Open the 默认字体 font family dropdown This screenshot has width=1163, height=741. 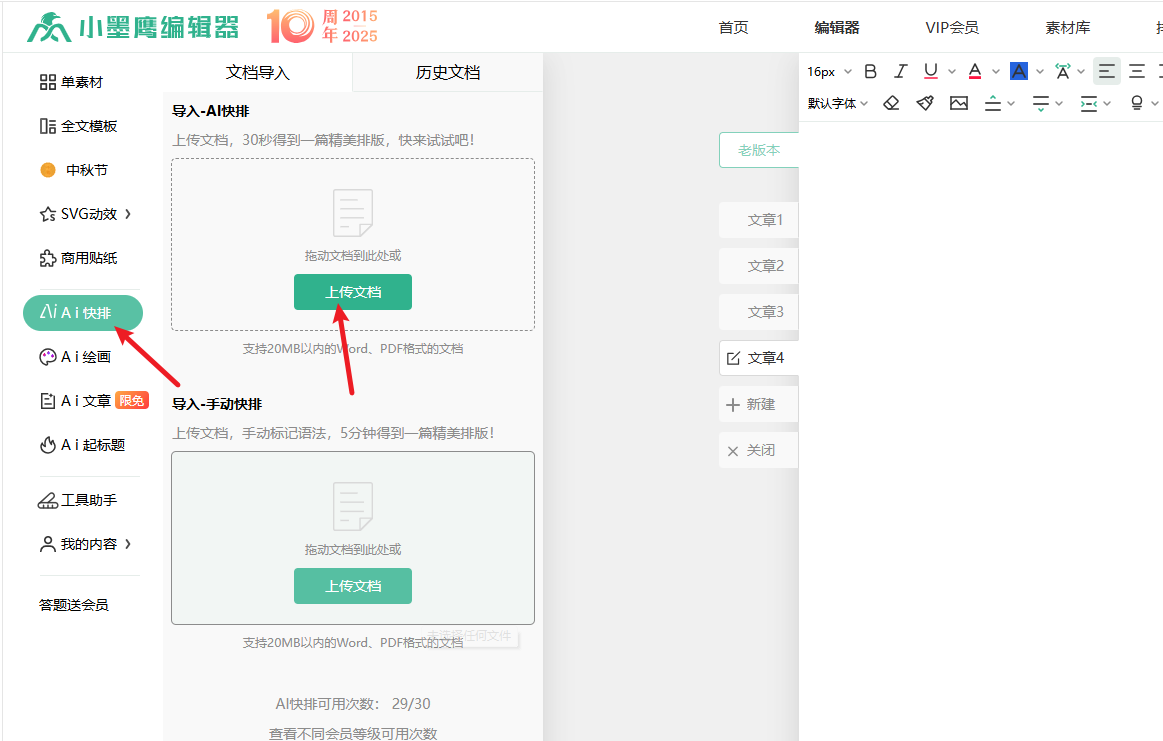tap(838, 103)
